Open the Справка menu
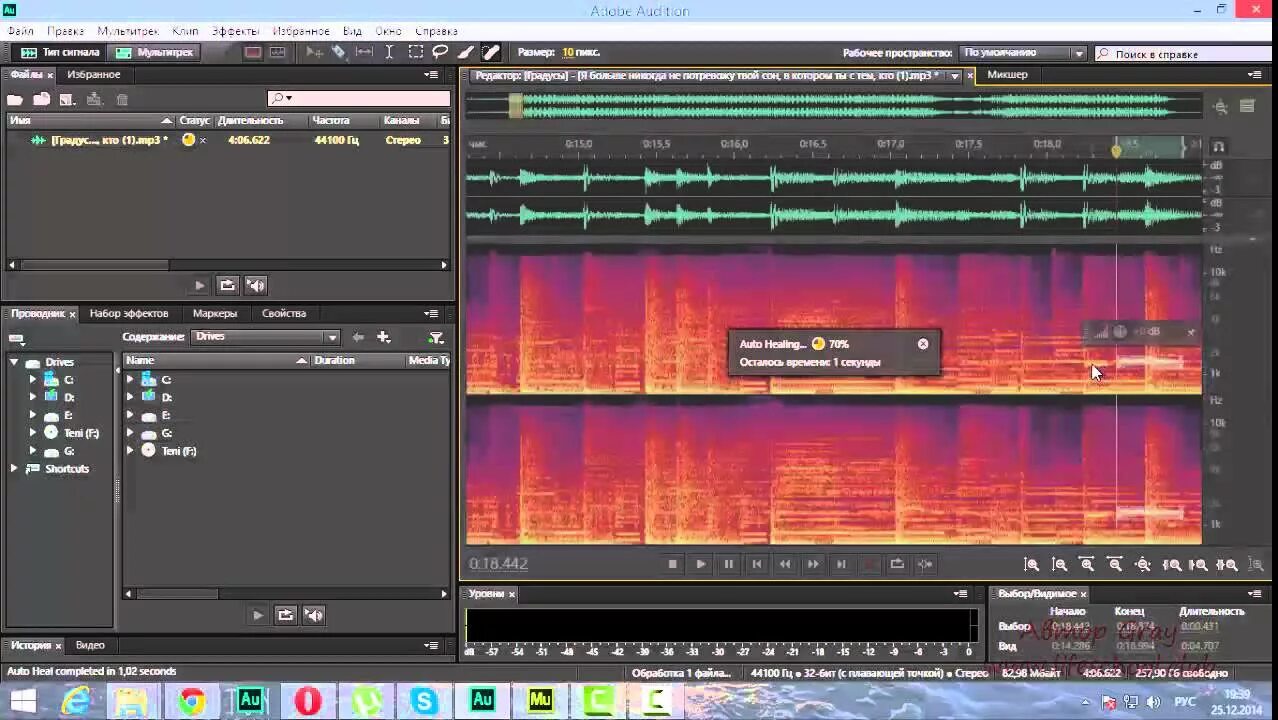 tap(436, 31)
